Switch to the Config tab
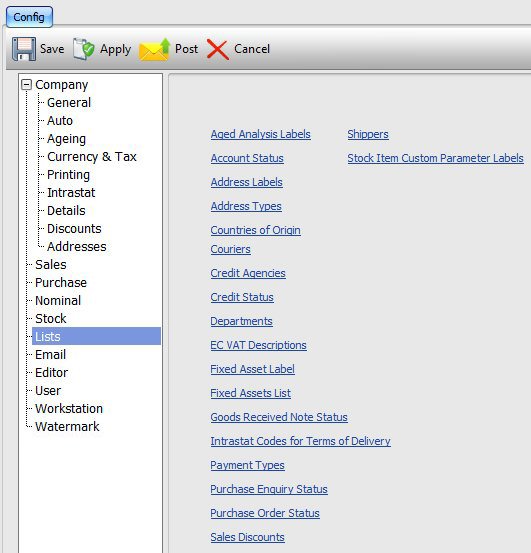Screen dimensions: 531x553 pyautogui.click(x=29, y=17)
